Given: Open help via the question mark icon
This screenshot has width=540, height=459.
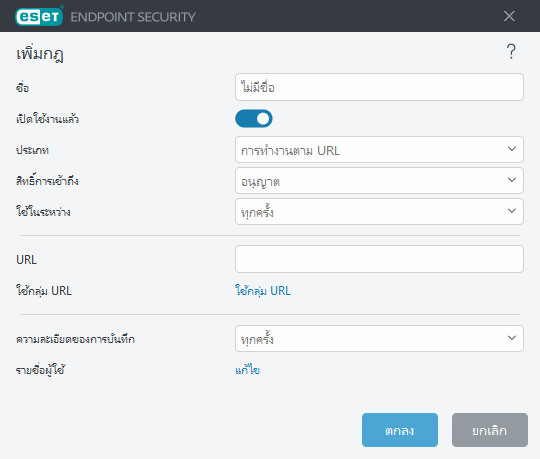Looking at the screenshot, I should 511,51.
